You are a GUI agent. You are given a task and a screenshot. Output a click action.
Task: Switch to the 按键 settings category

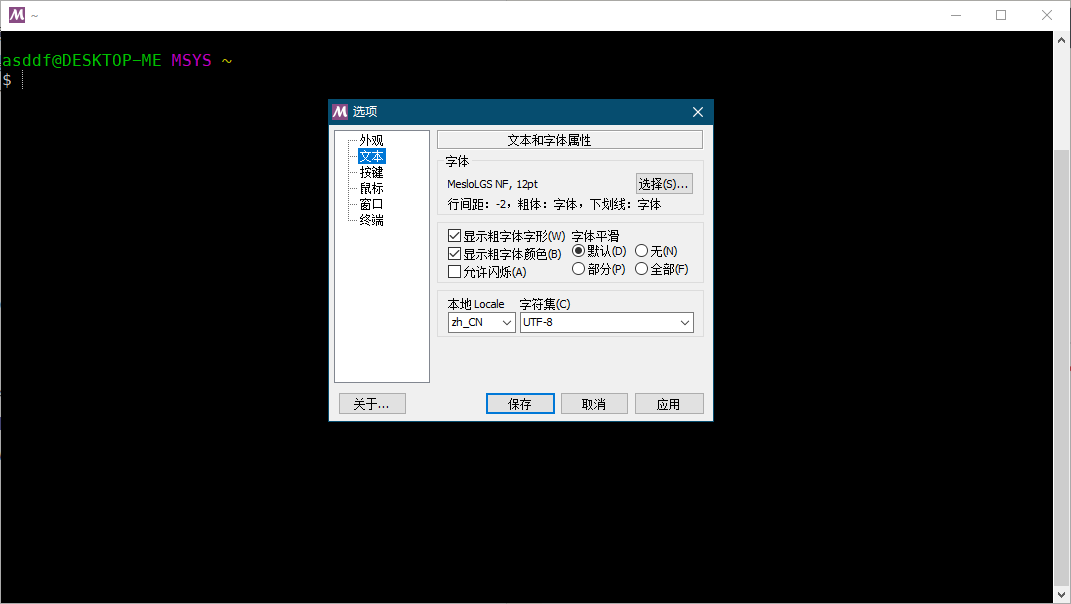tap(371, 171)
